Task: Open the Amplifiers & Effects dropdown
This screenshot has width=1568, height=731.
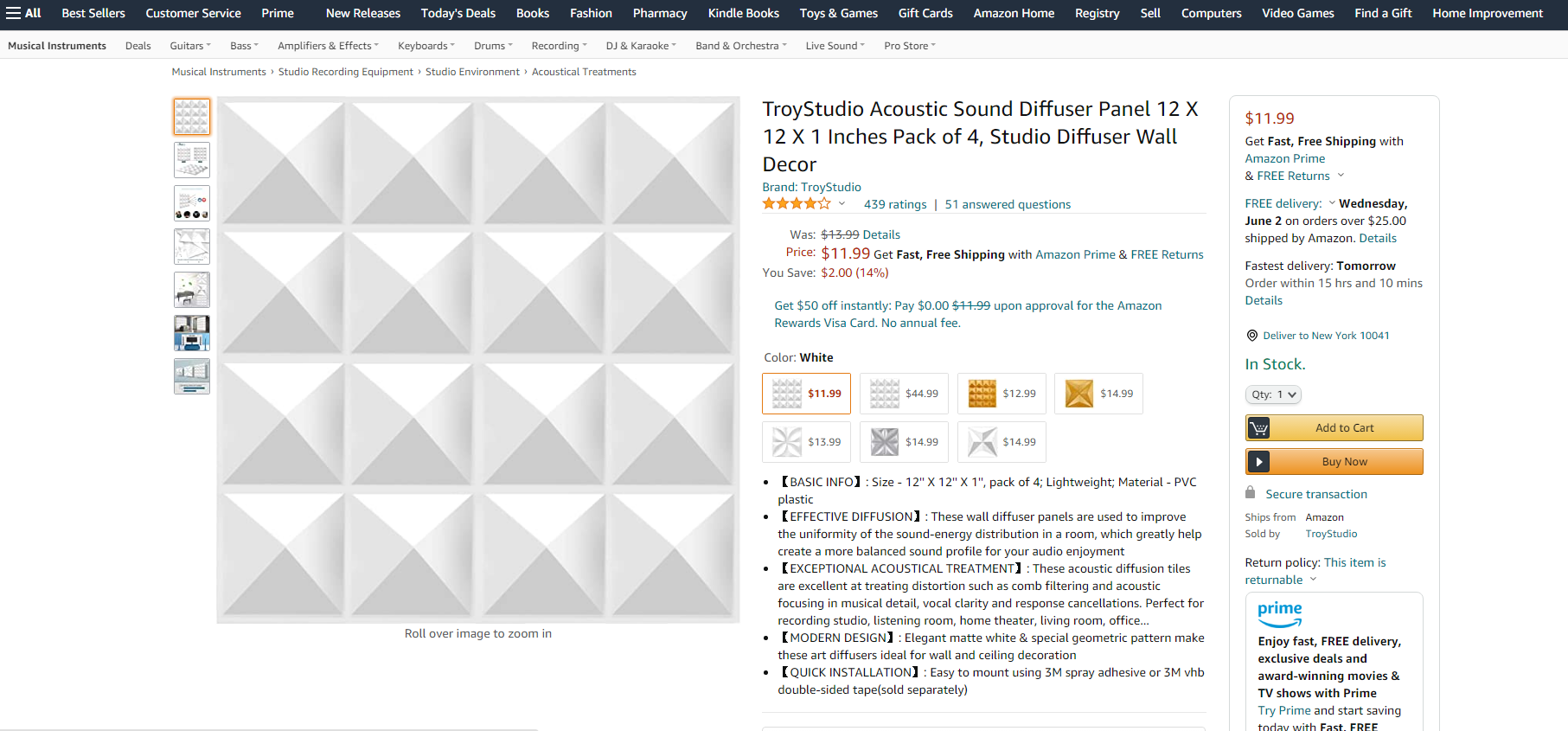Action: click(328, 46)
